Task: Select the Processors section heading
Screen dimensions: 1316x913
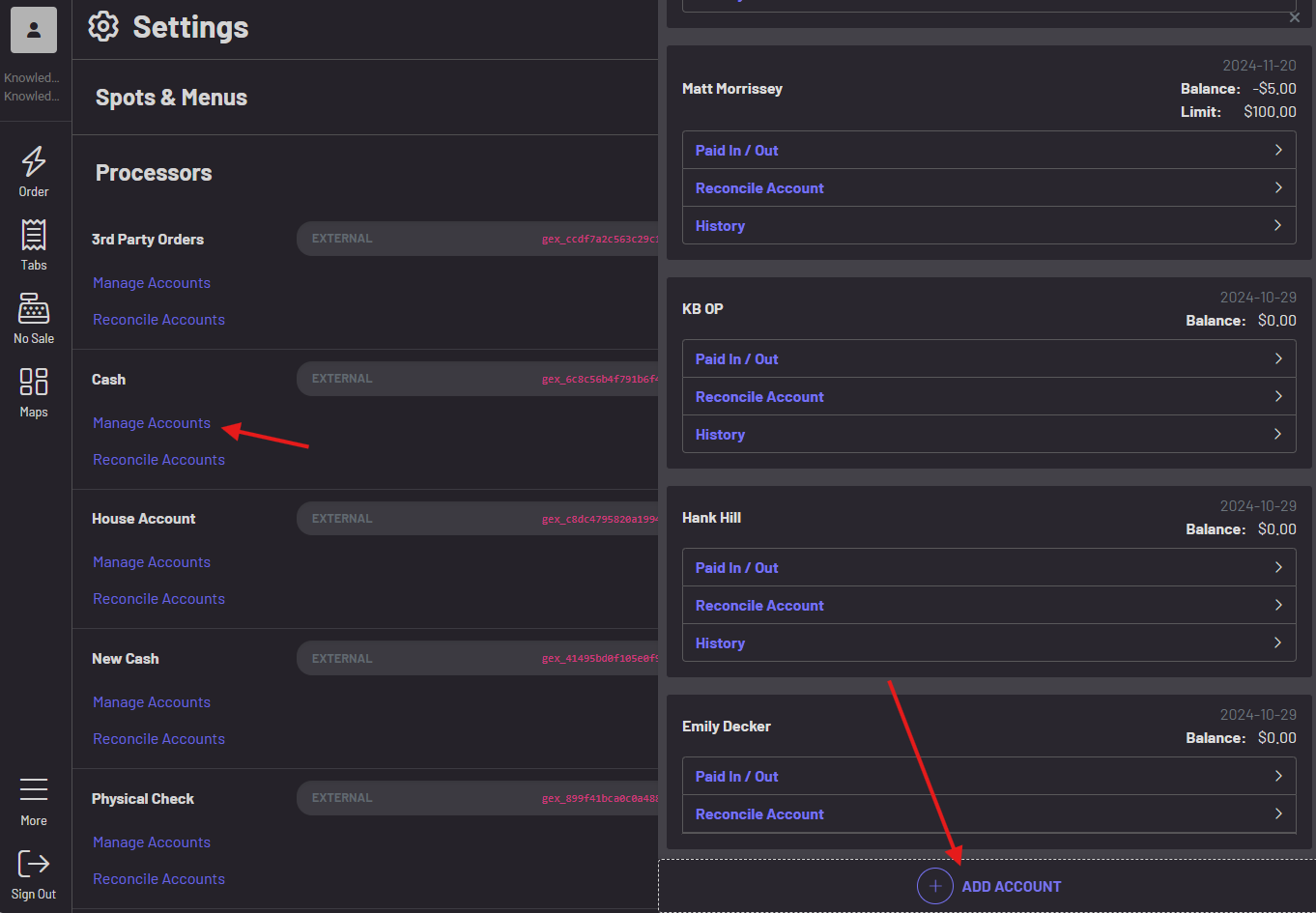Action: 154,173
